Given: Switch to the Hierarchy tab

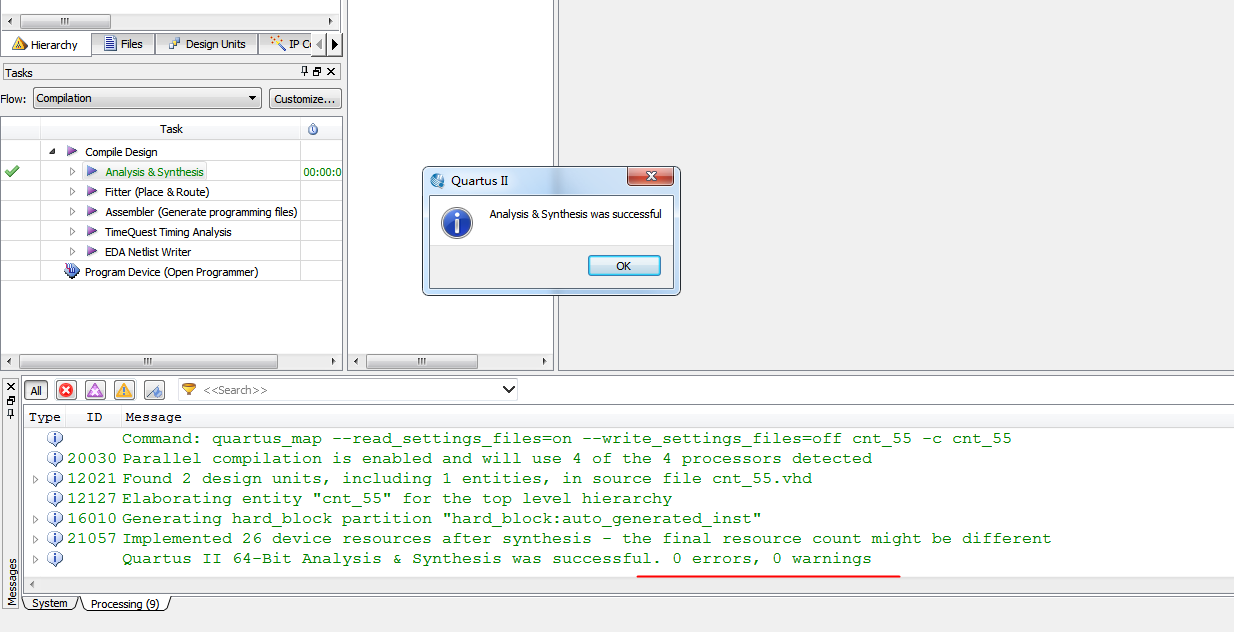Looking at the screenshot, I should click(x=46, y=44).
